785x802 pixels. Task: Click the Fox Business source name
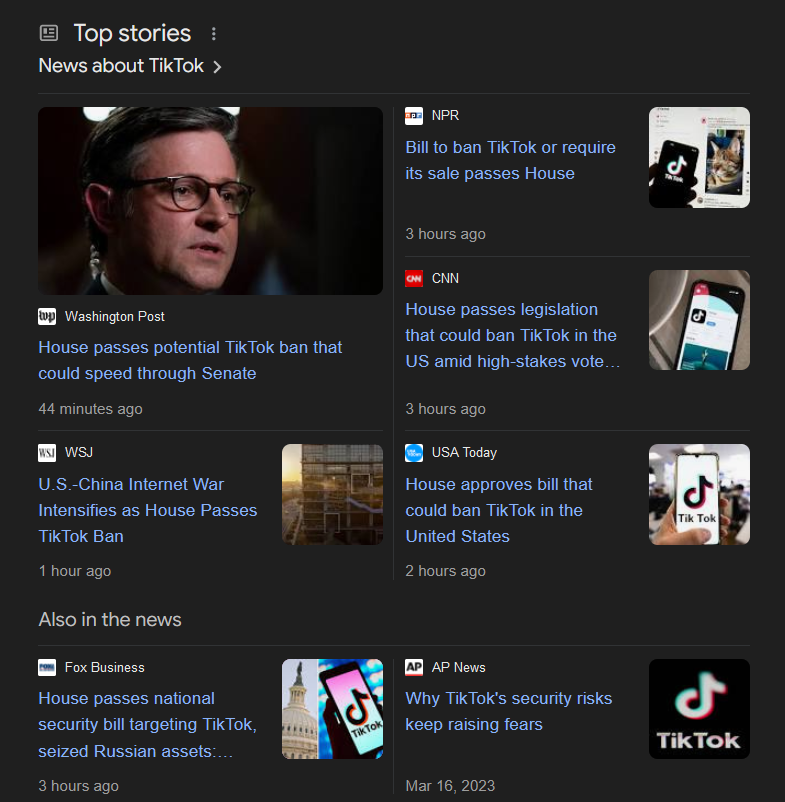pos(105,667)
